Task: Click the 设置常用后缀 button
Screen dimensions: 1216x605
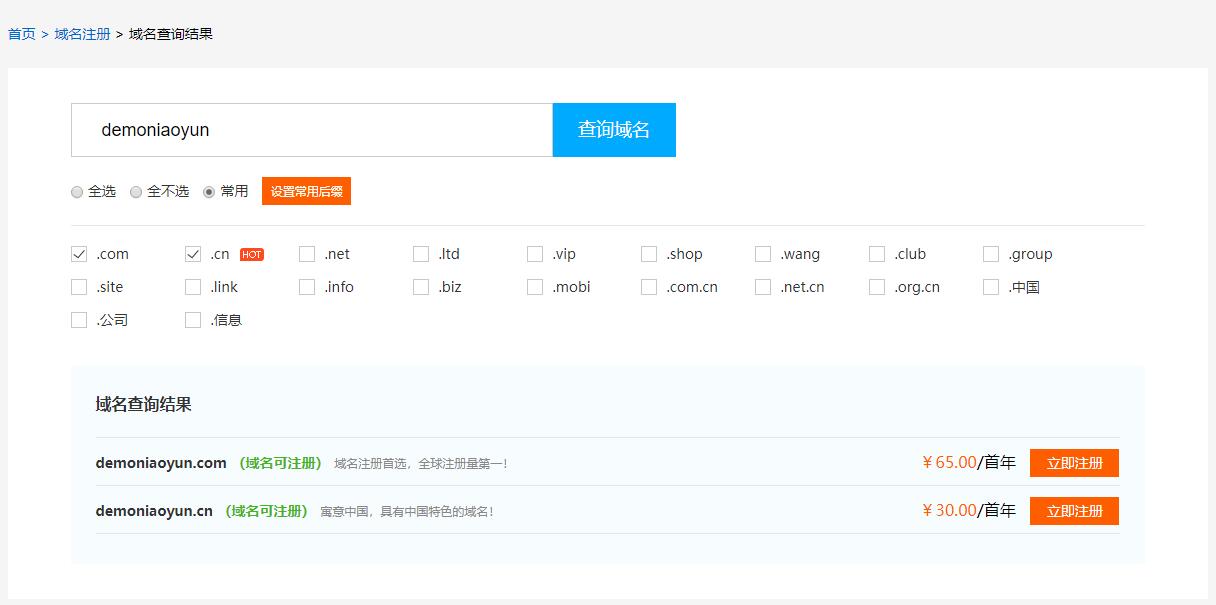Action: pos(306,191)
